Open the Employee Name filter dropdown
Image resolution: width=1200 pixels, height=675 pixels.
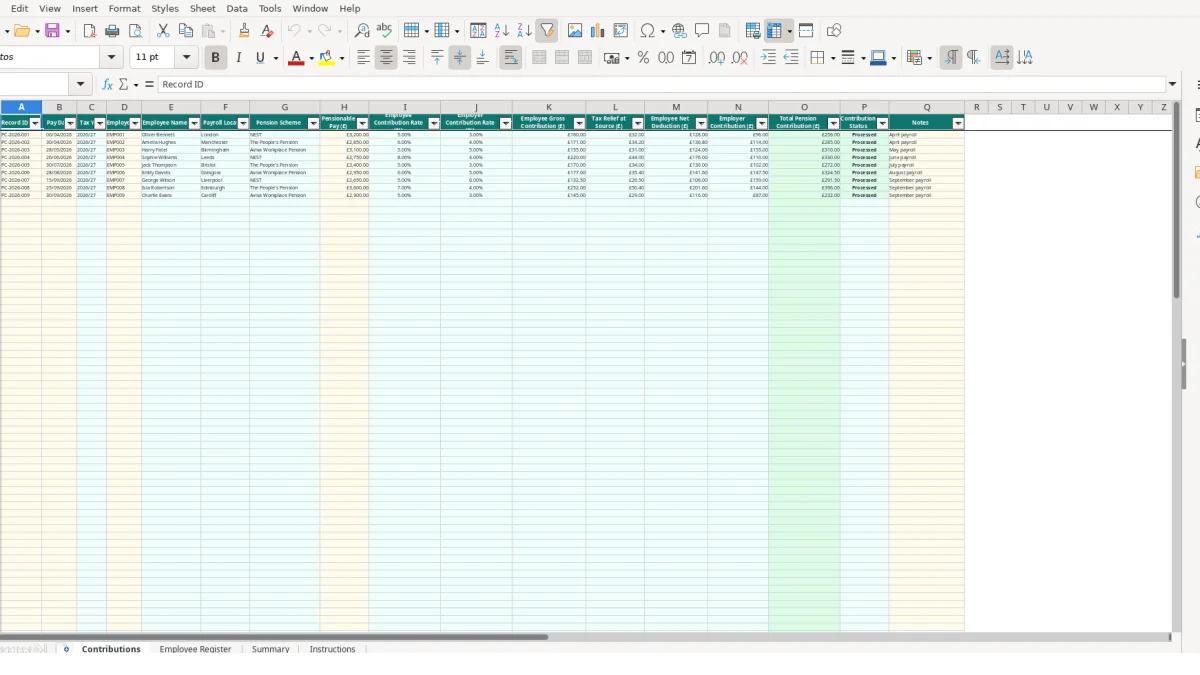tap(195, 123)
